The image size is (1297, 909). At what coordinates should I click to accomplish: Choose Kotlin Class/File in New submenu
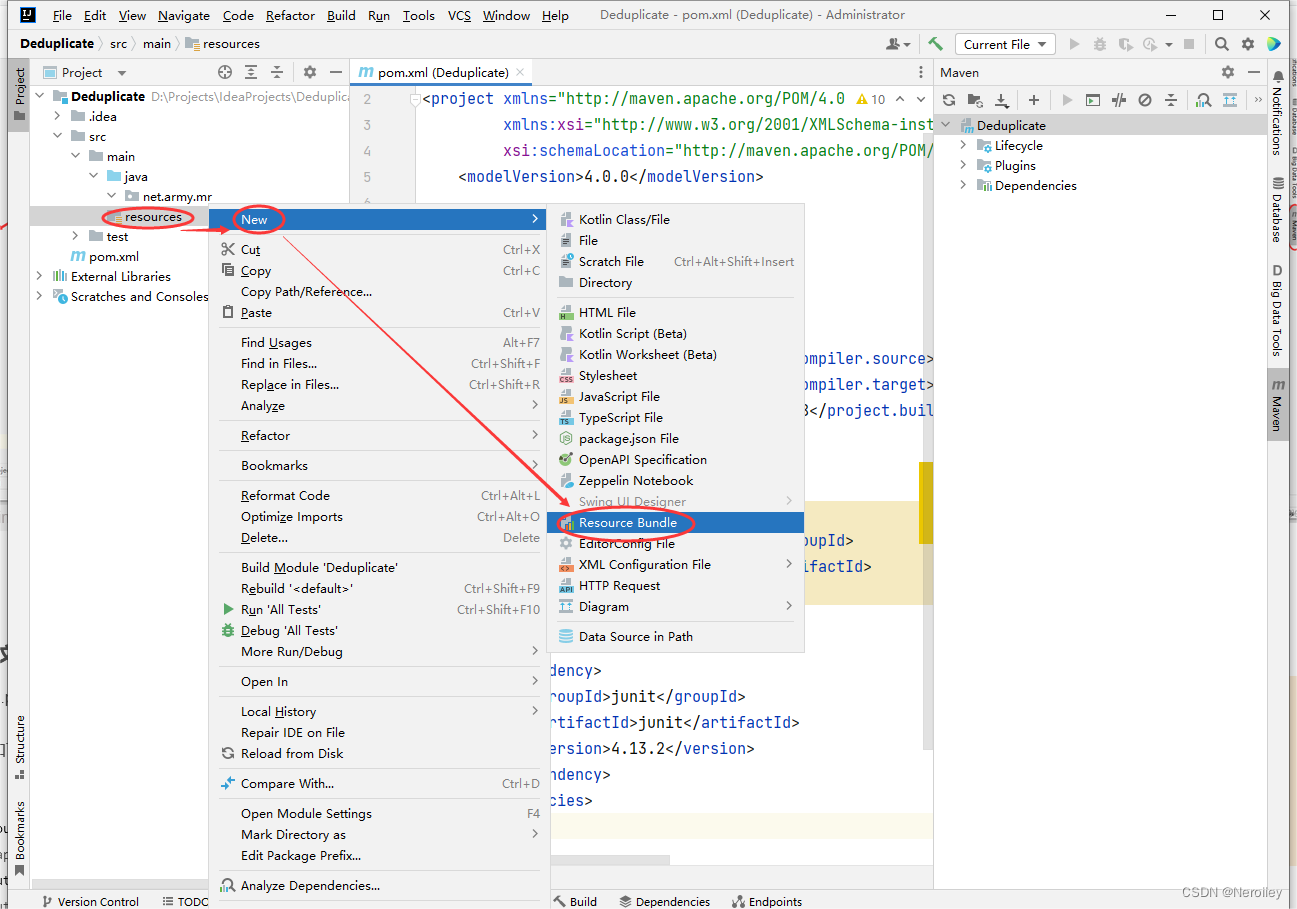click(676, 219)
